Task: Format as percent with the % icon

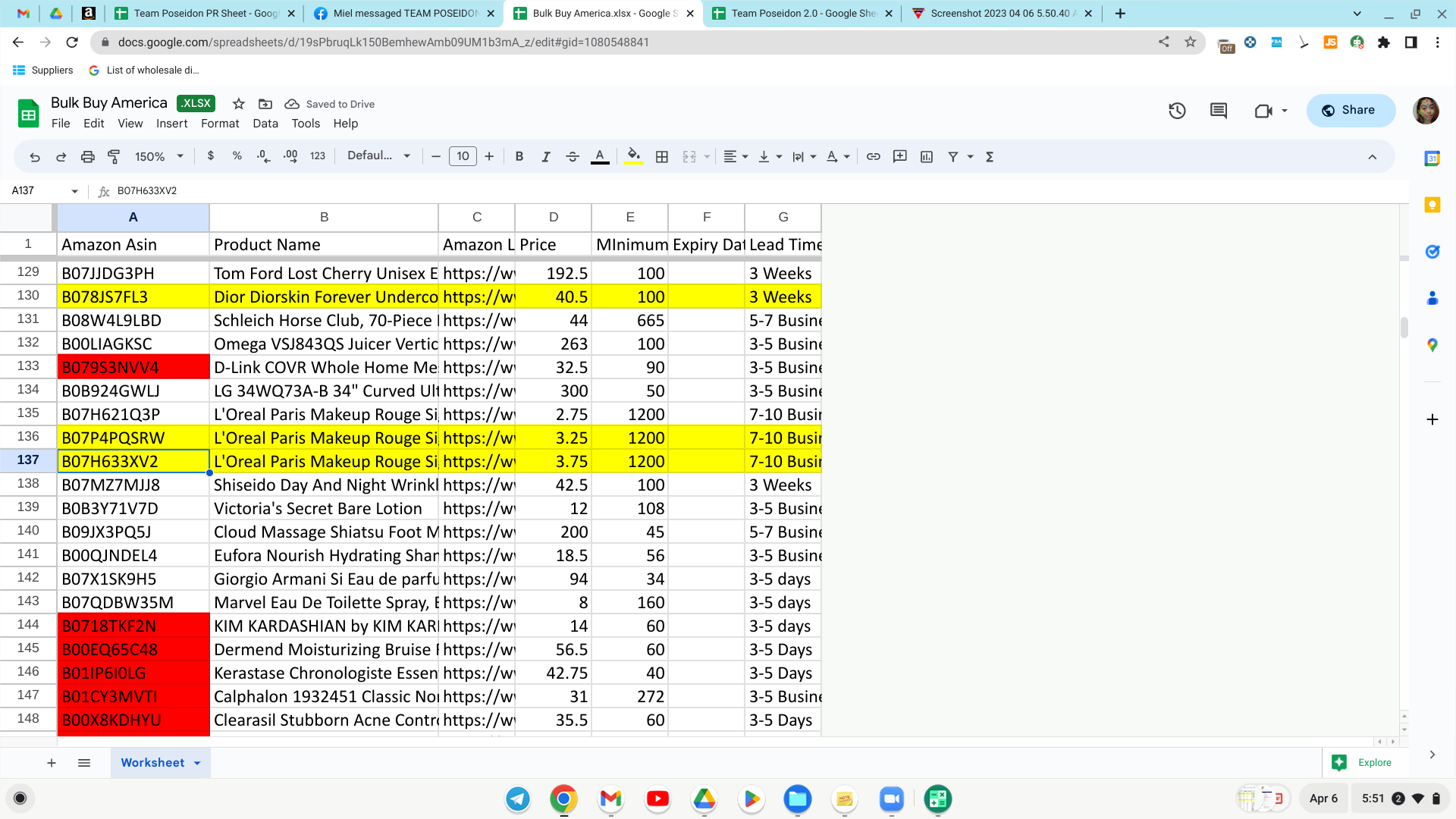Action: click(237, 156)
